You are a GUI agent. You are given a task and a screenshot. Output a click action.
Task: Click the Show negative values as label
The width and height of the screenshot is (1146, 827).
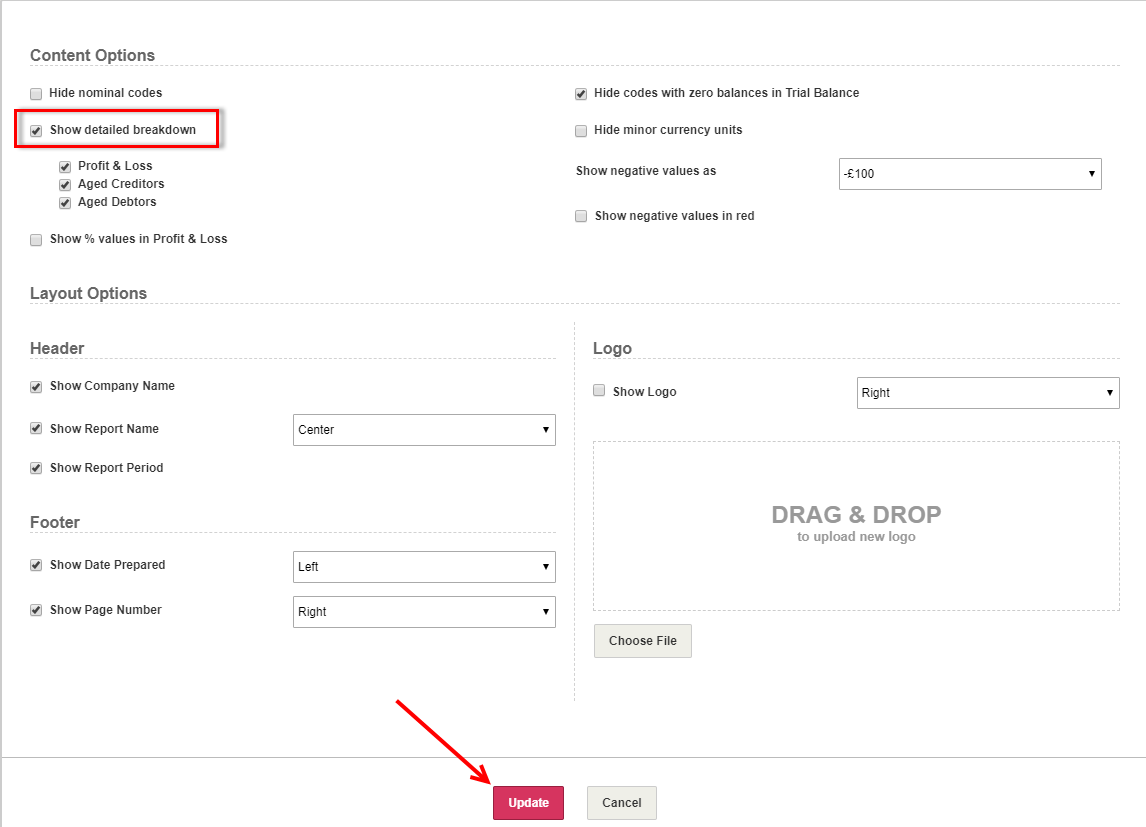[x=646, y=171]
